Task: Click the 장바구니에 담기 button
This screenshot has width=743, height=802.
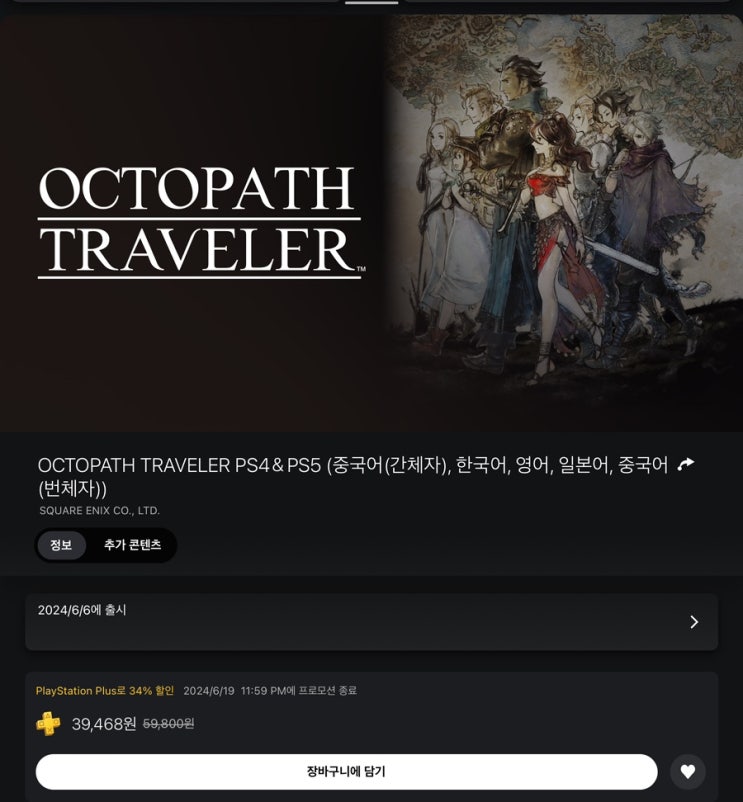Action: point(346,771)
